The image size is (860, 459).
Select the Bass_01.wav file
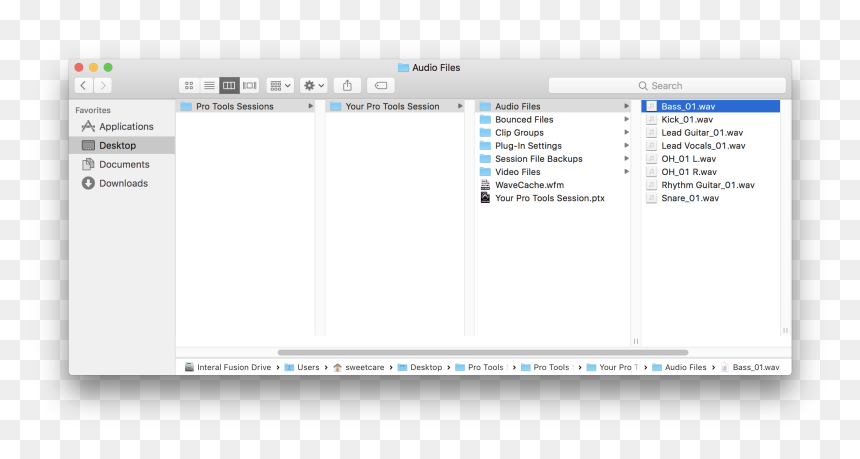pos(711,106)
